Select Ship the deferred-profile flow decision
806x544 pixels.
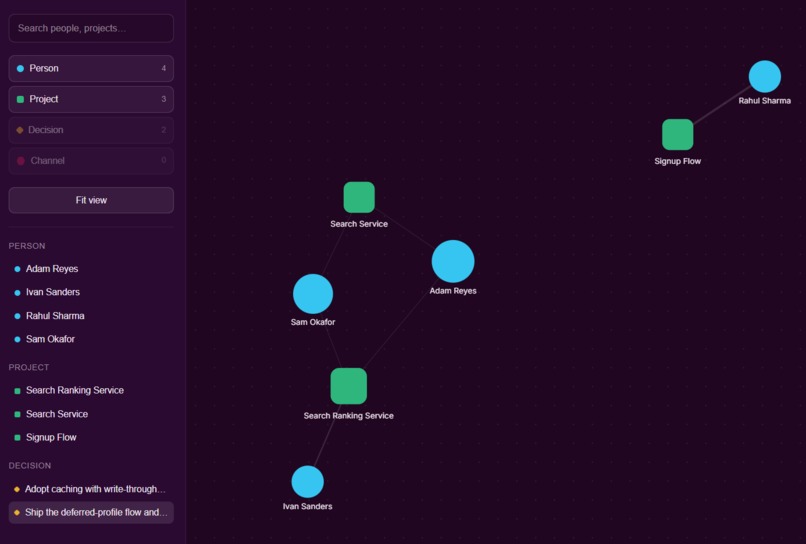(x=91, y=513)
